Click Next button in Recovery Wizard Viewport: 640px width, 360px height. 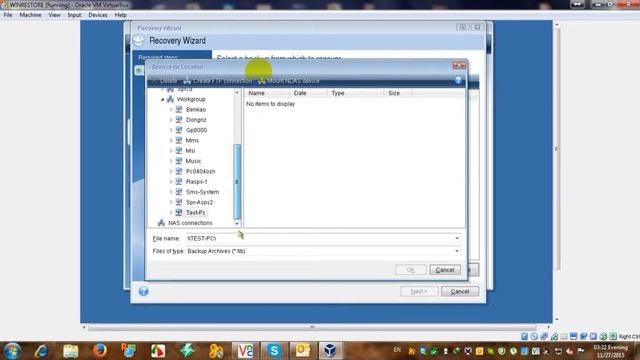point(419,291)
